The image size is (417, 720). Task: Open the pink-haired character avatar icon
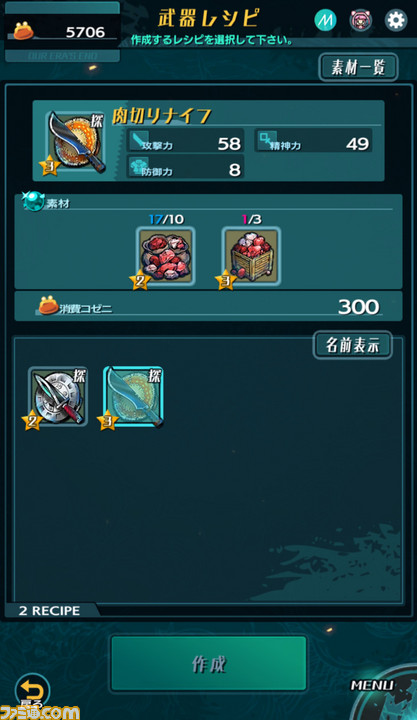[361, 20]
